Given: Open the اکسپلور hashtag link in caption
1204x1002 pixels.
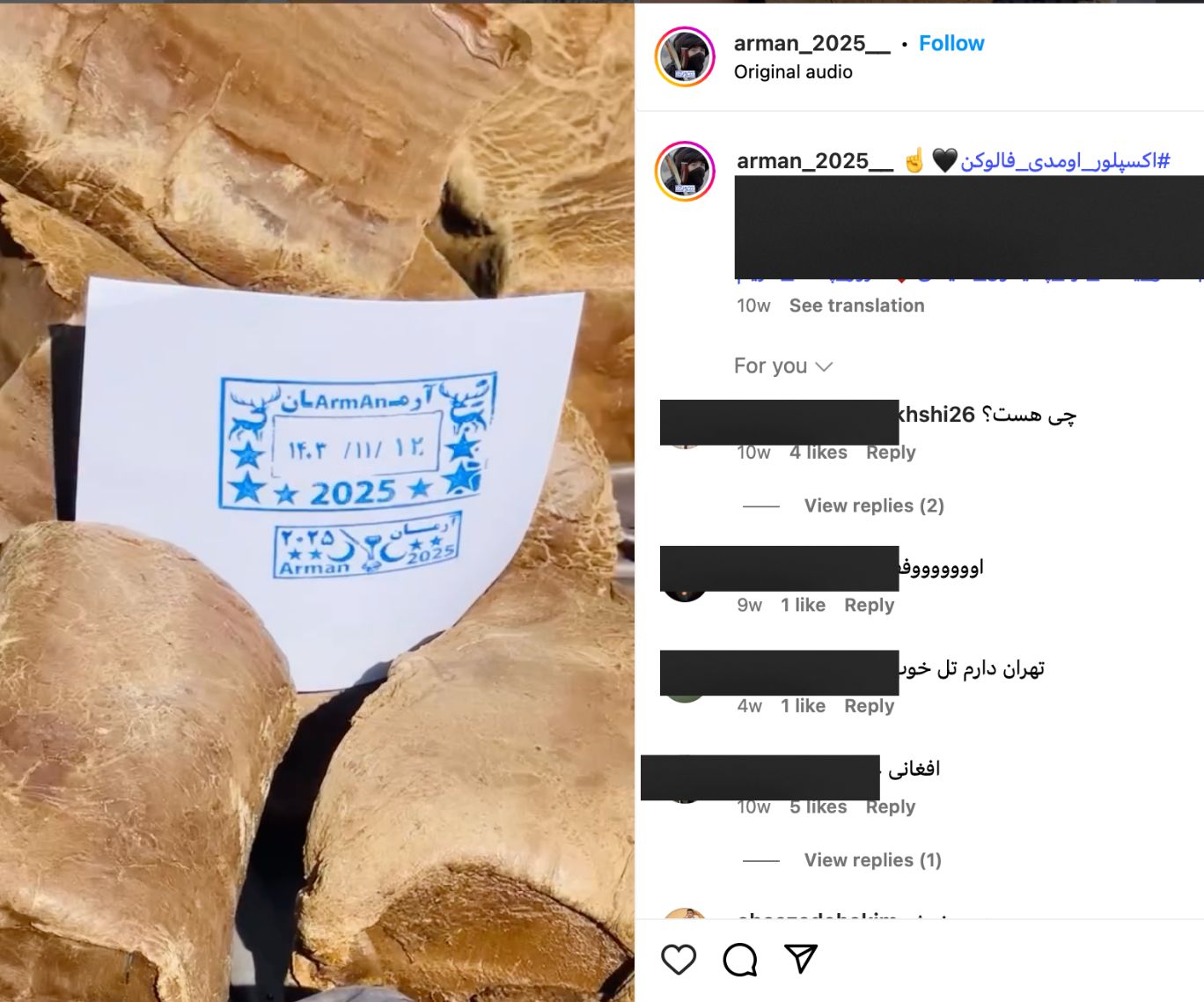Looking at the screenshot, I should click(x=1065, y=160).
